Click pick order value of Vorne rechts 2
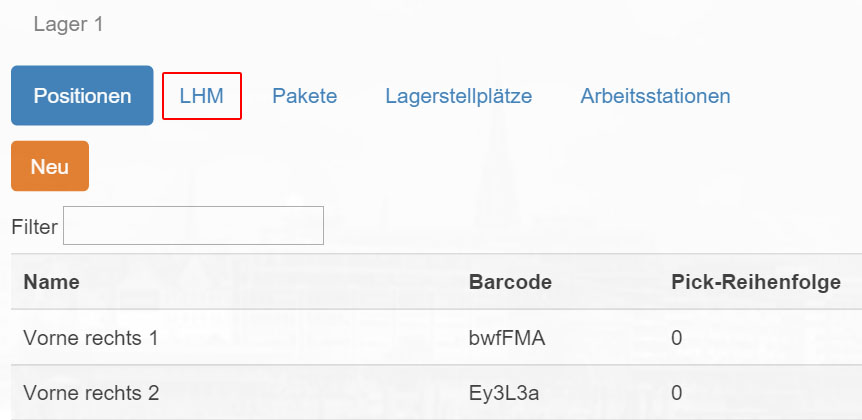 [677, 393]
